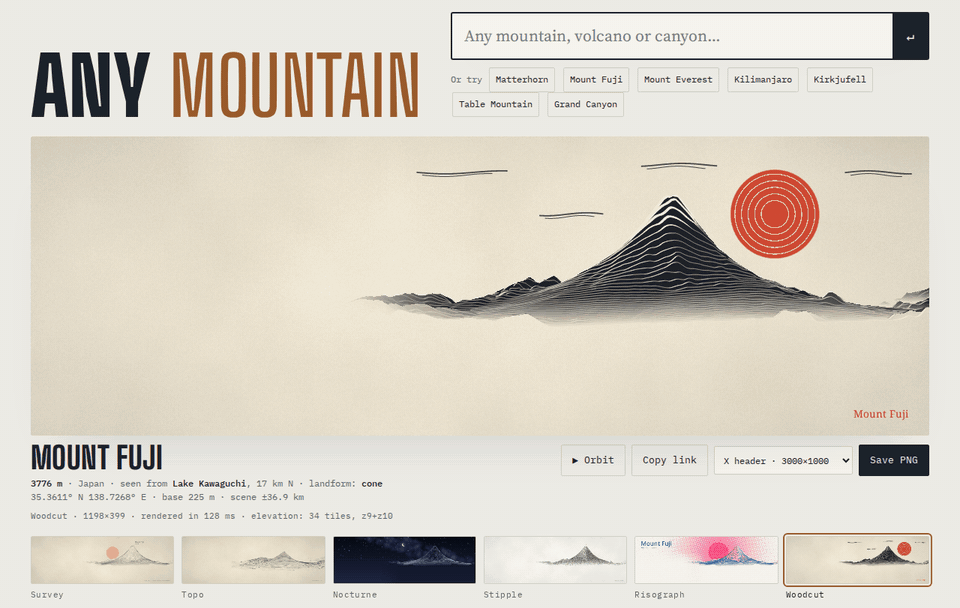Apply the Risograph style thumbnail
The height and width of the screenshot is (608, 960).
(x=706, y=560)
